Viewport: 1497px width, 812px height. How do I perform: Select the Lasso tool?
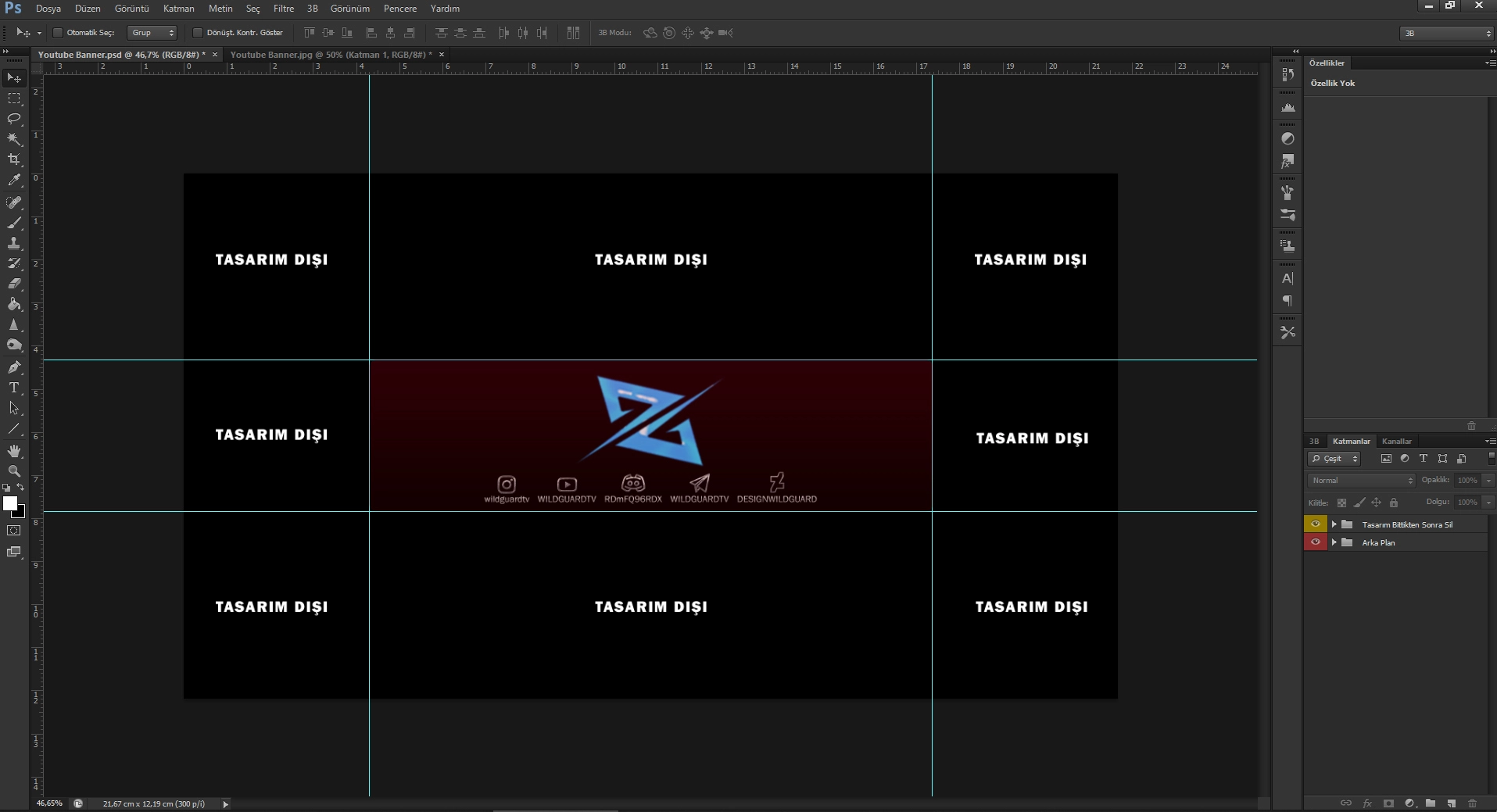14,119
